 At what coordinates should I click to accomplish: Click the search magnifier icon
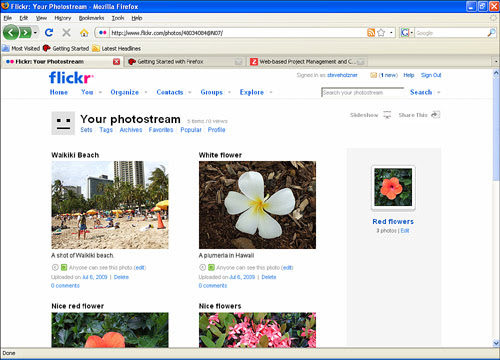click(491, 33)
